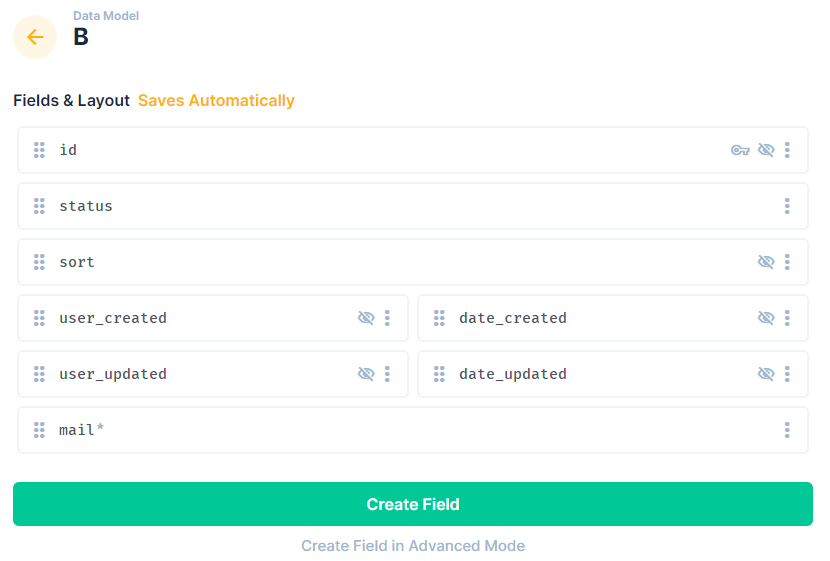The height and width of the screenshot is (561, 830).
Task: Select the date_updated field name
Action: pos(513,375)
